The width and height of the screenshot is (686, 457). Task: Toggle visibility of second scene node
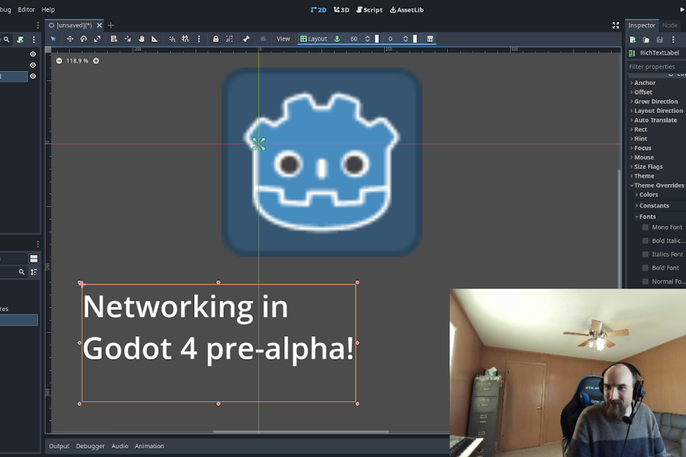pyautogui.click(x=33, y=65)
